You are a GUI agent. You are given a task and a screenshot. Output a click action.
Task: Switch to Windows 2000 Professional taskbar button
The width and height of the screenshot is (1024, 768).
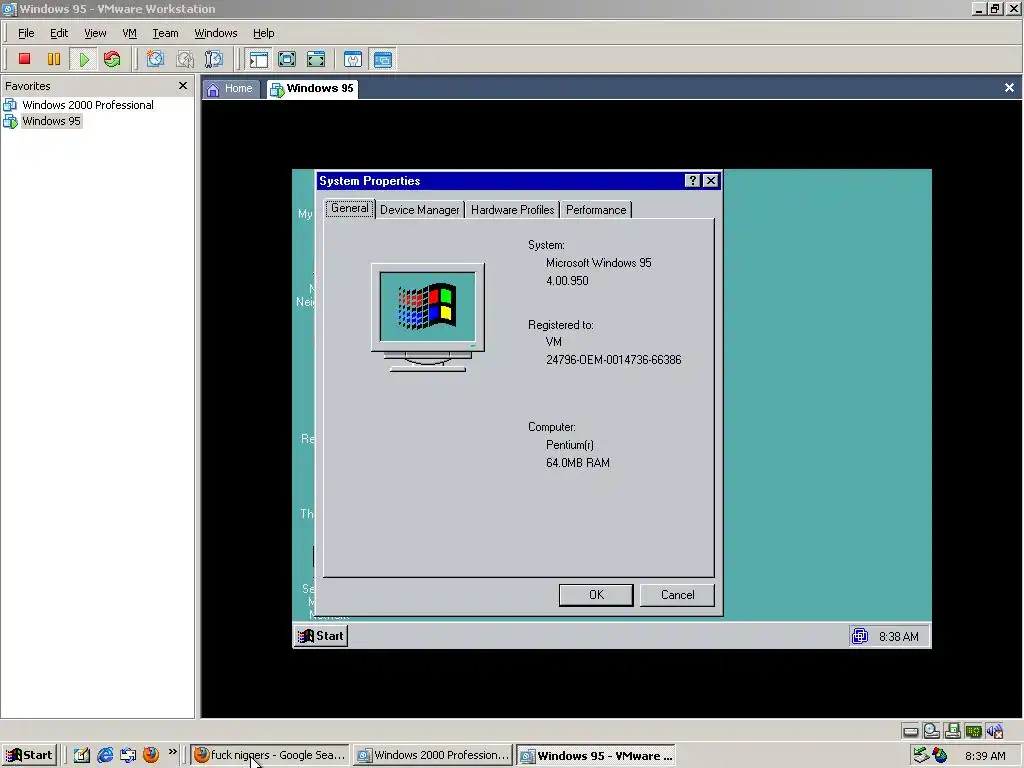433,756
